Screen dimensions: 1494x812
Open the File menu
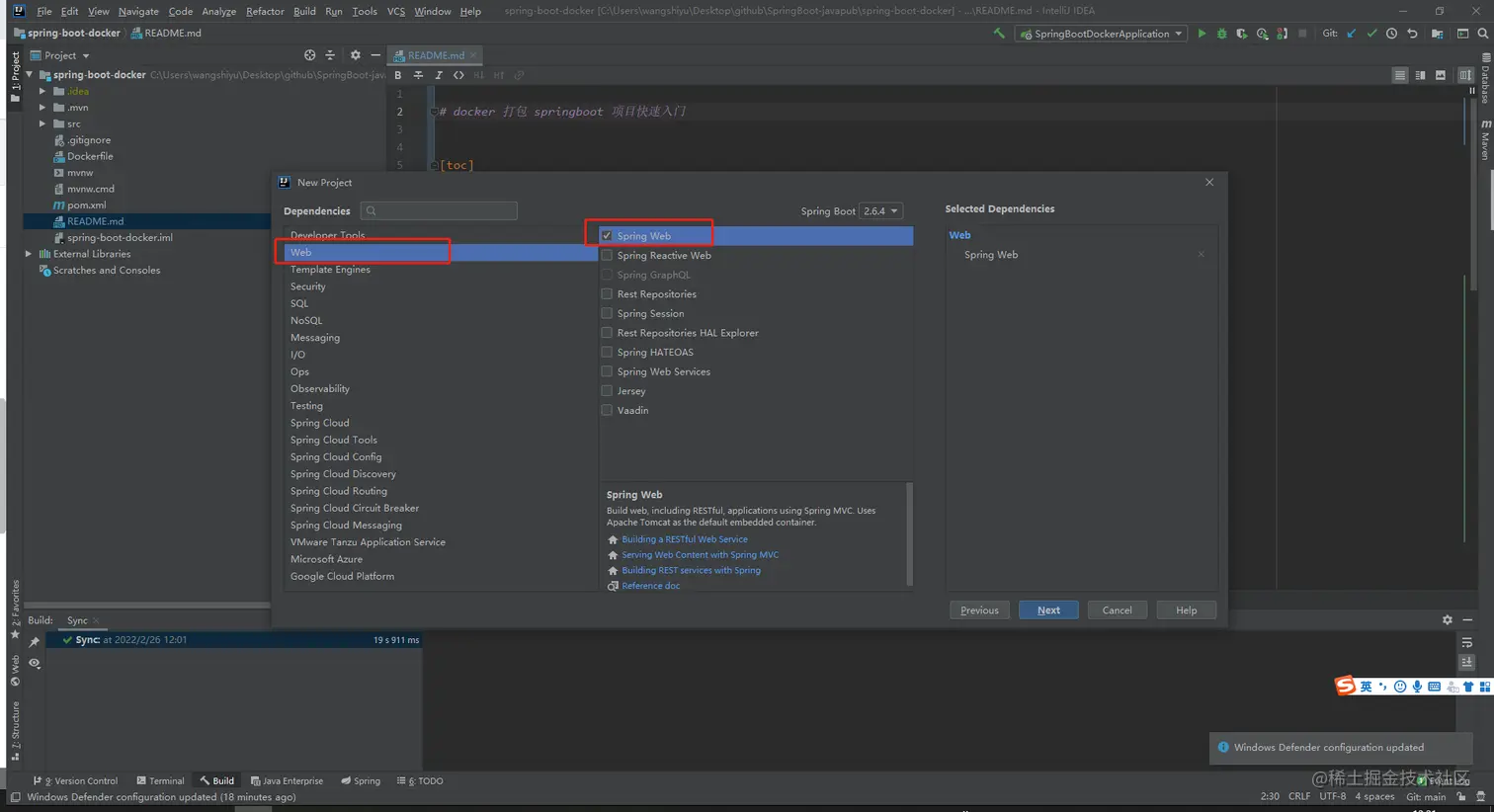44,11
